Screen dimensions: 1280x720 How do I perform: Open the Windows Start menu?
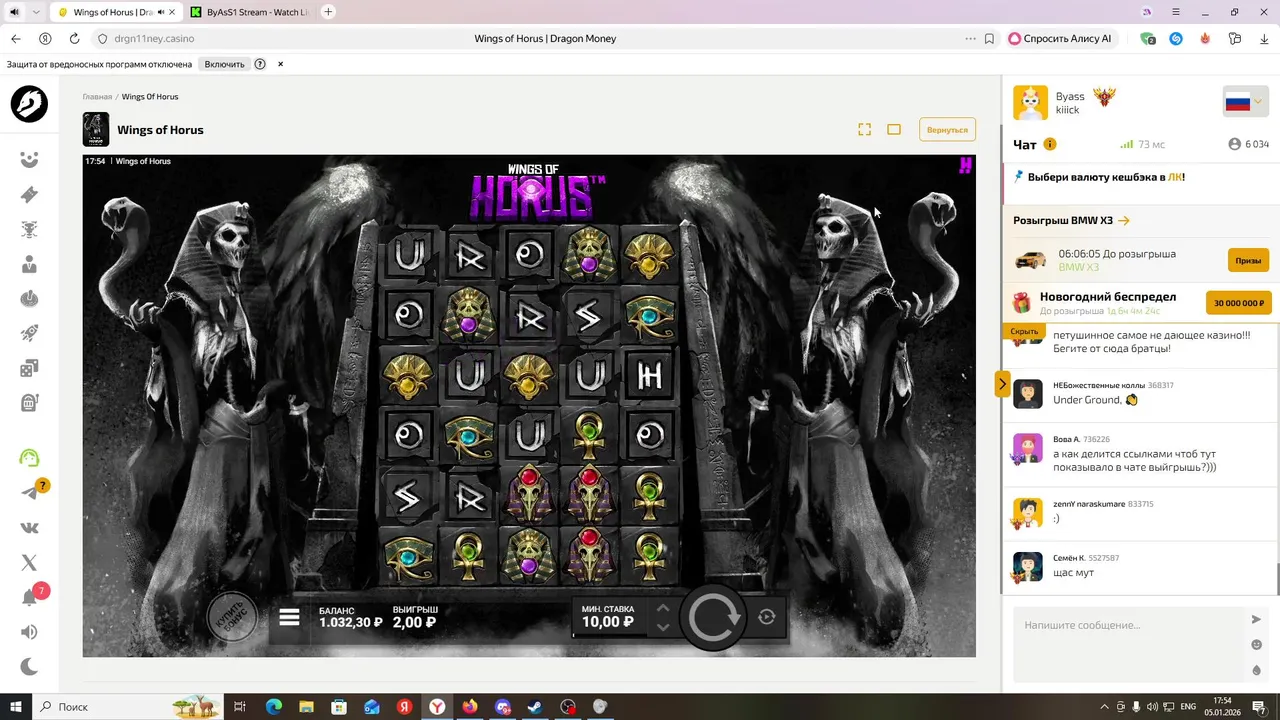tap(15, 707)
